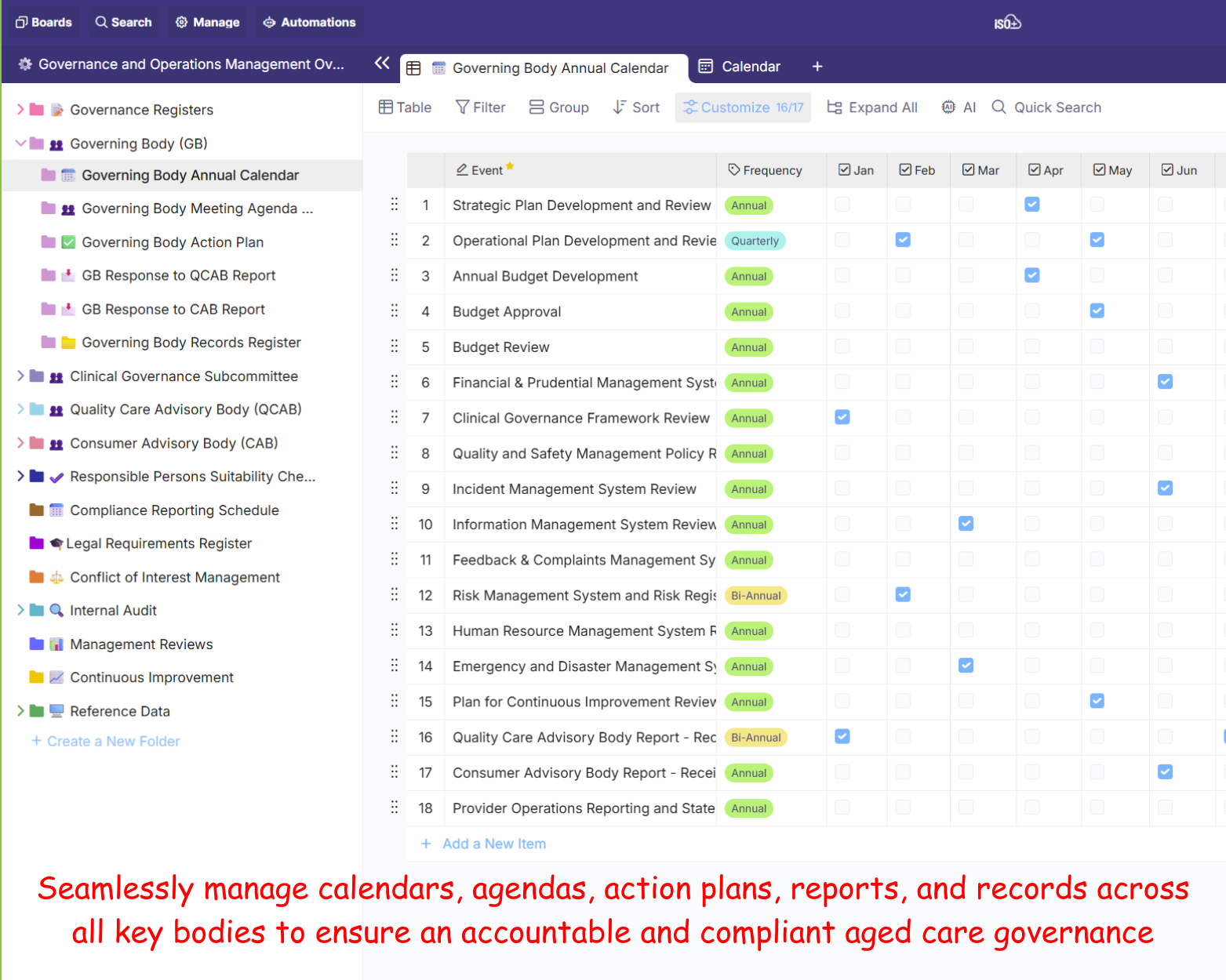Collapse the Governing Body (GB) folder
This screenshot has height=980, width=1226.
pos(20,143)
